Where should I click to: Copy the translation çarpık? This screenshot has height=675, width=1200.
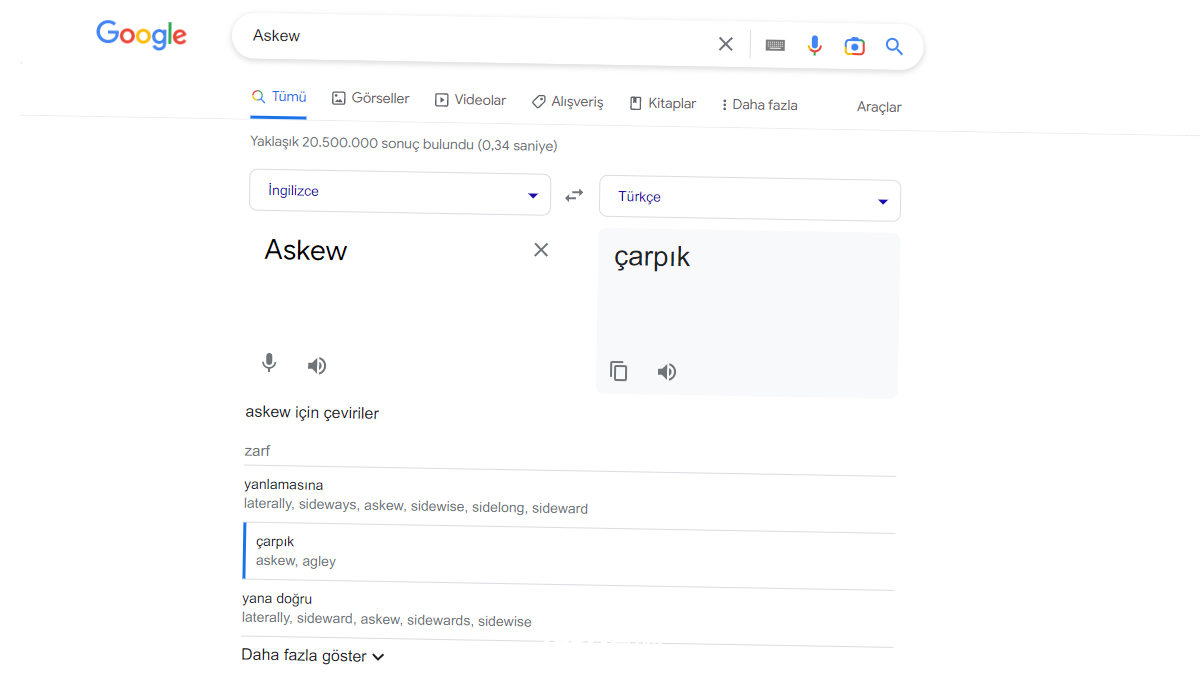coord(619,371)
